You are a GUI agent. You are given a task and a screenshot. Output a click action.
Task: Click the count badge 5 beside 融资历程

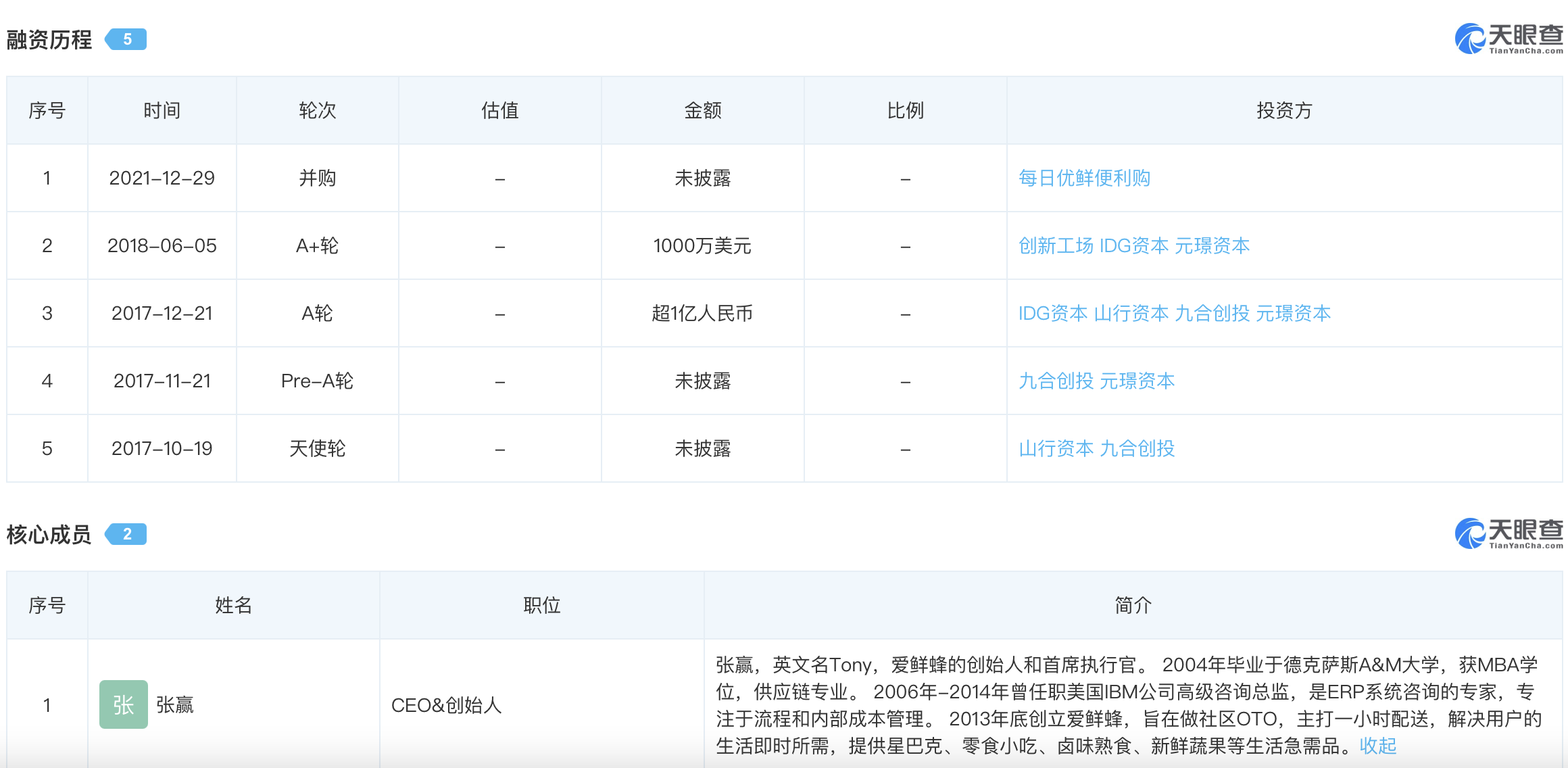point(126,39)
